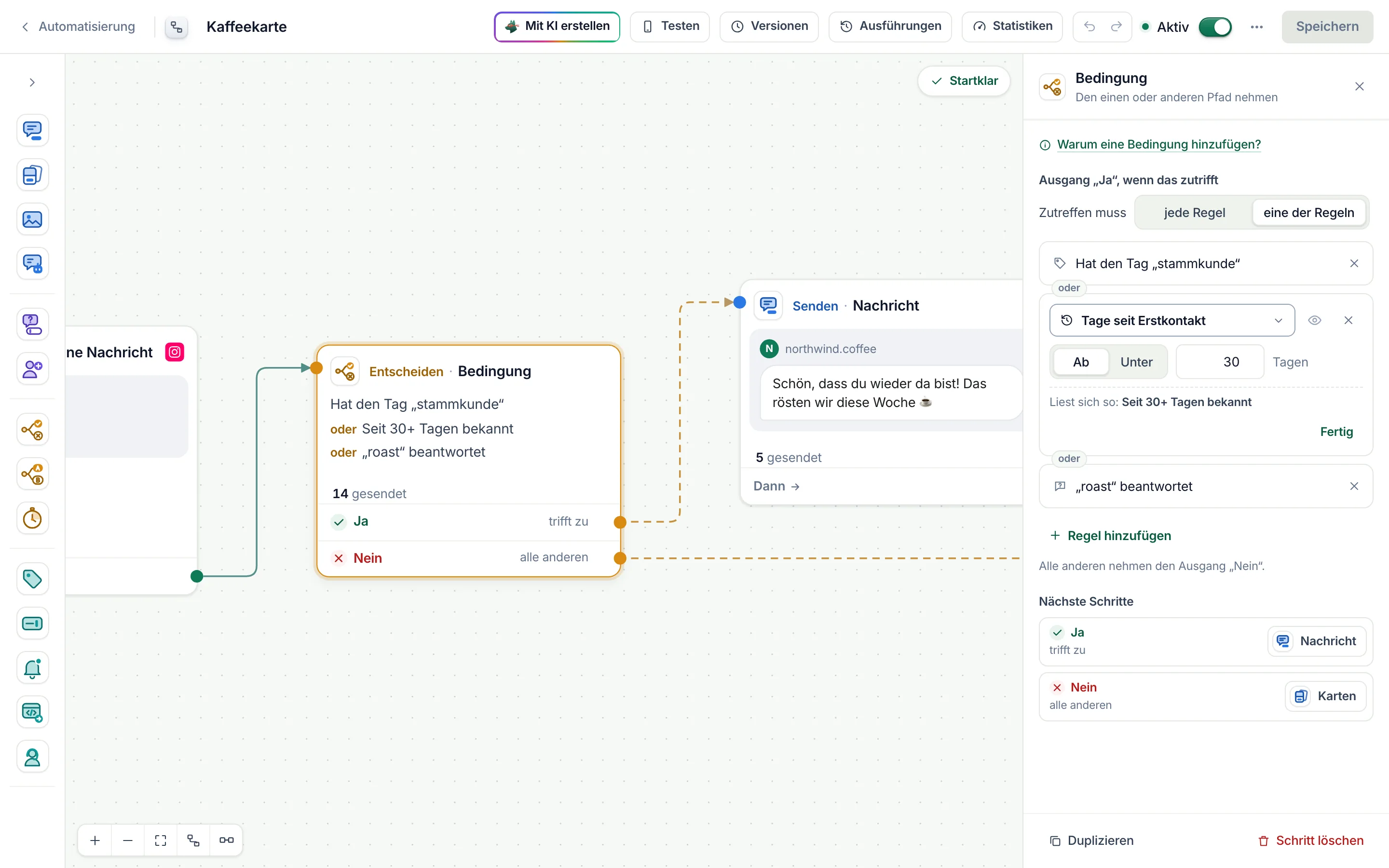The height and width of the screenshot is (868, 1389).
Task: Delete the step with Schritt löschen
Action: (1310, 841)
